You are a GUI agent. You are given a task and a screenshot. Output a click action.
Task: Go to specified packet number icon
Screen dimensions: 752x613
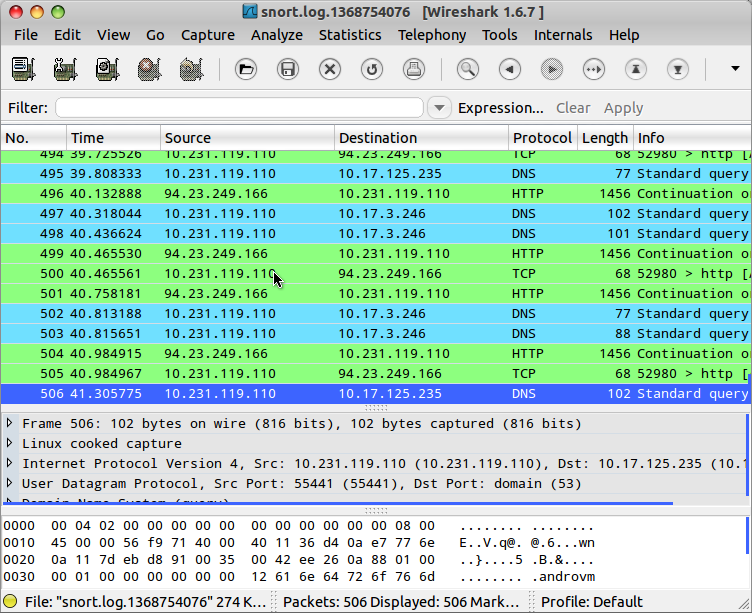tap(594, 70)
